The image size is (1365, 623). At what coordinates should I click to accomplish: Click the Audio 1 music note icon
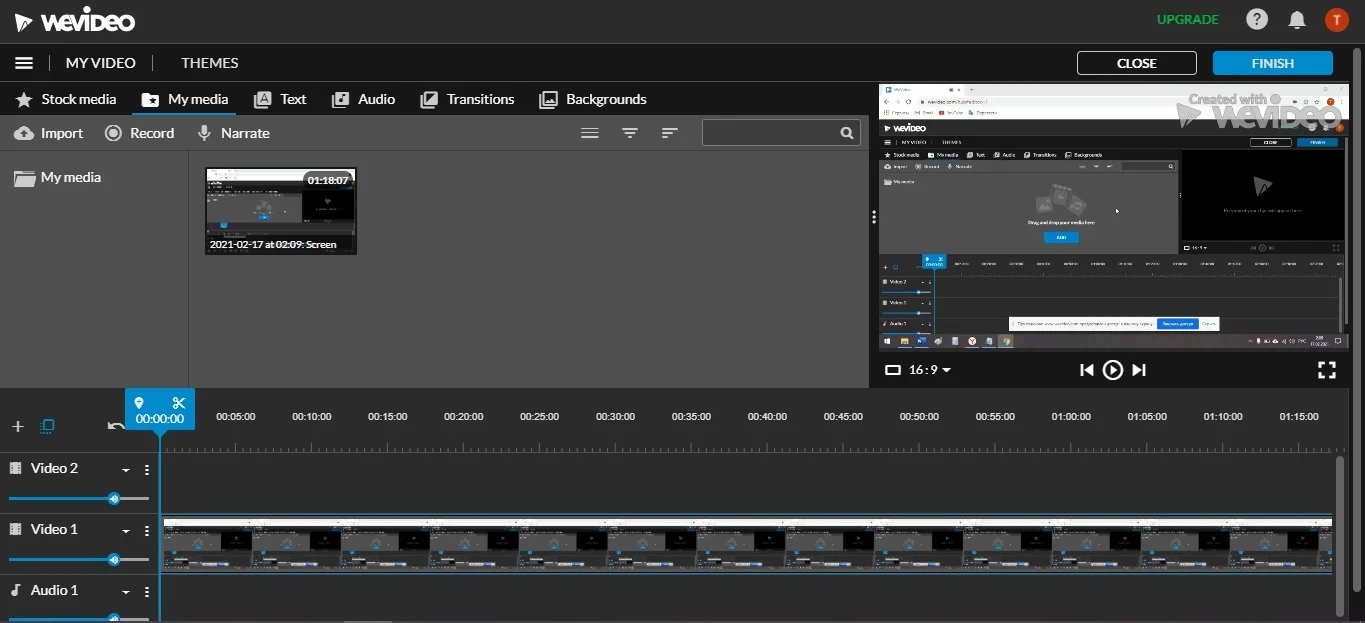[x=15, y=590]
